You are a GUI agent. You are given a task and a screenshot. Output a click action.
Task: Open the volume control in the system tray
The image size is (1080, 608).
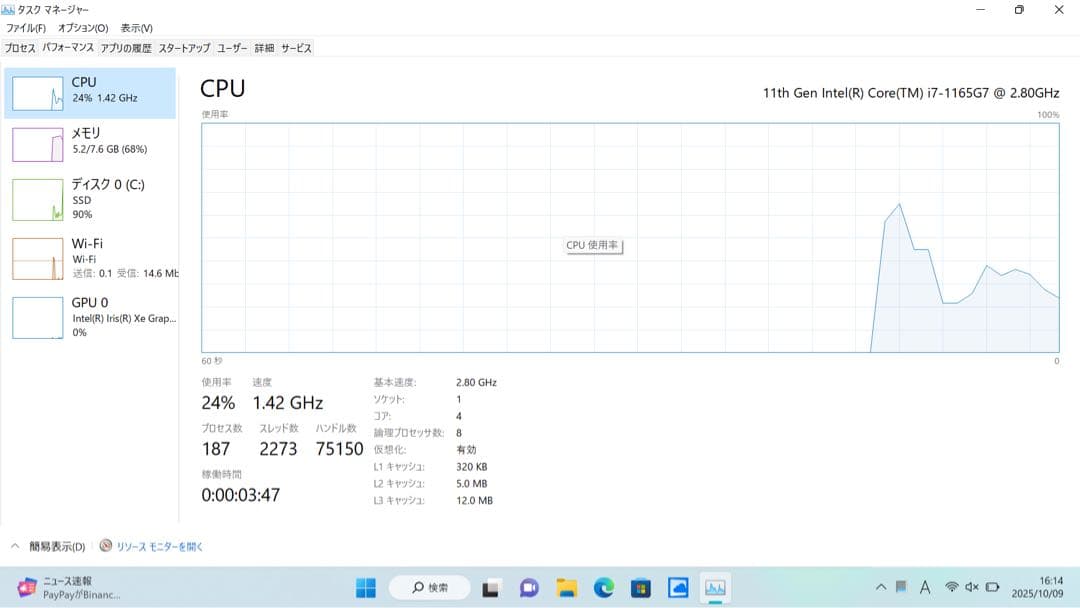(x=971, y=587)
